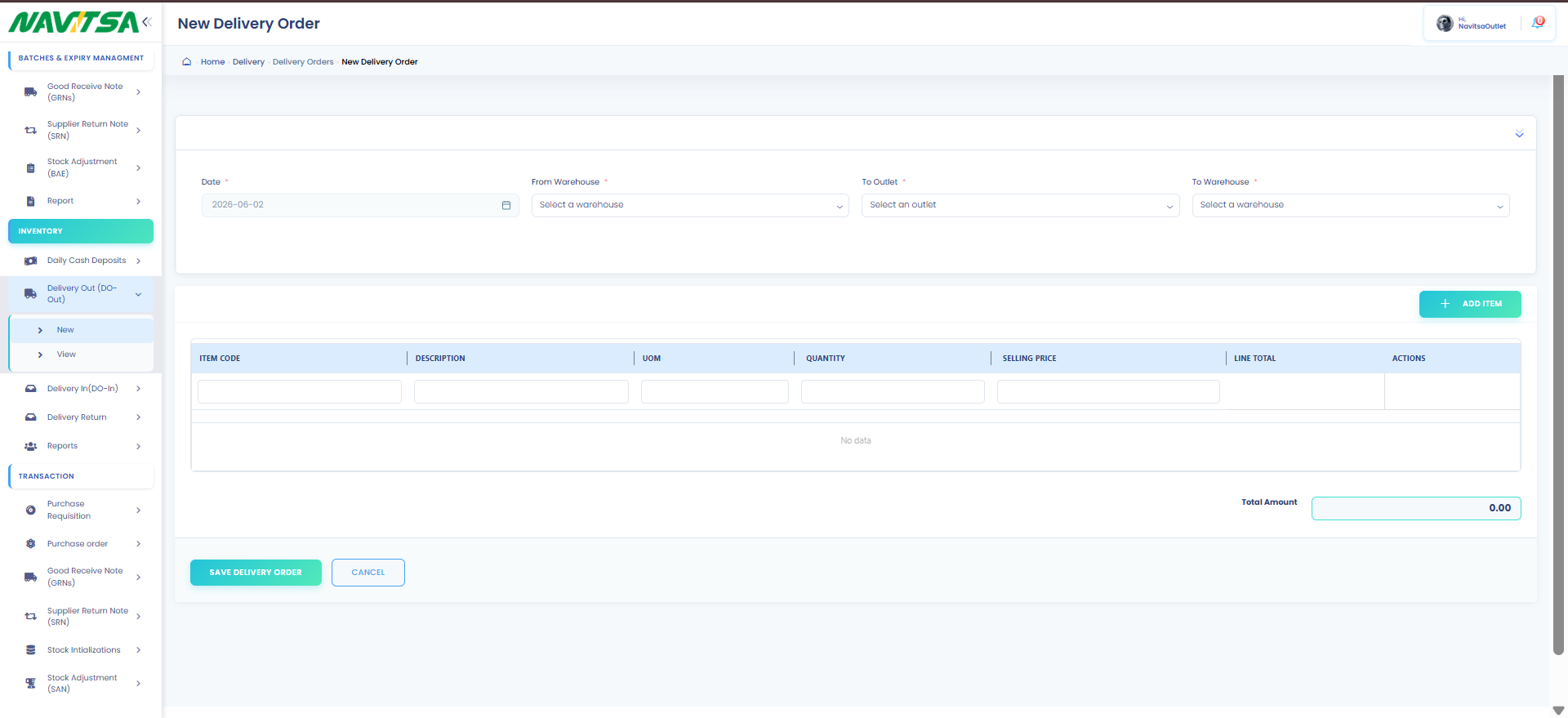The height and width of the screenshot is (718, 1568).
Task: Click truck icon for Transaction Good Receive Note
Action: [x=30, y=578]
